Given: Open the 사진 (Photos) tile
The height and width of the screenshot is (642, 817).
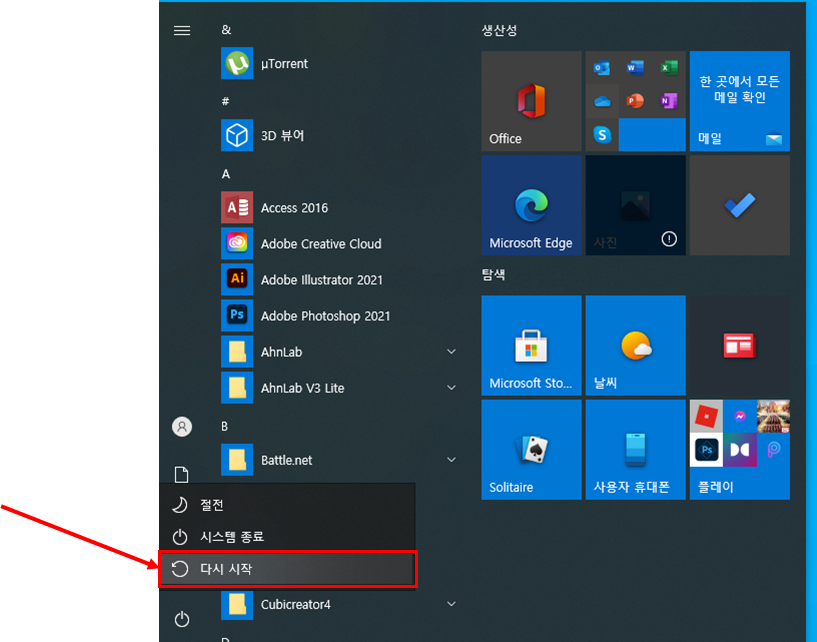Looking at the screenshot, I should click(635, 205).
